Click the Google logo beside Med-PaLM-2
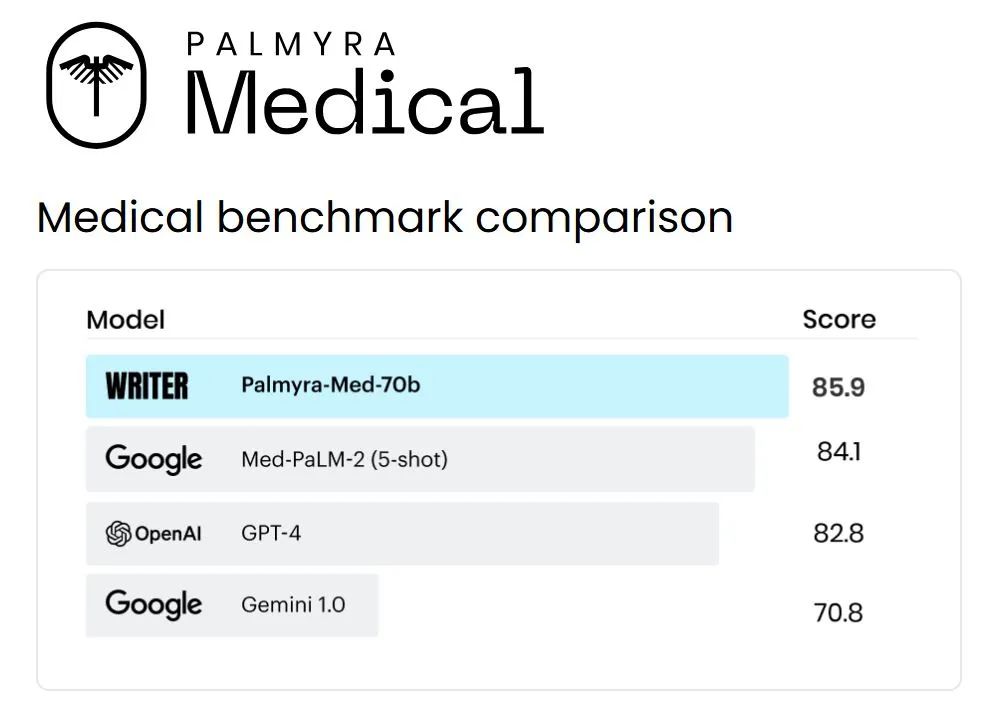The width and height of the screenshot is (998, 716). pos(153,459)
